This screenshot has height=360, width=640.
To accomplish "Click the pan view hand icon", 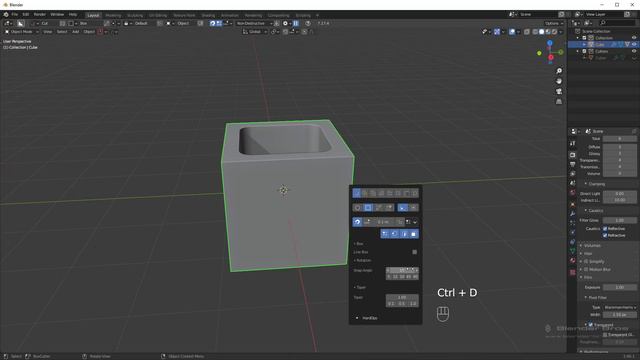I will pyautogui.click(x=559, y=81).
